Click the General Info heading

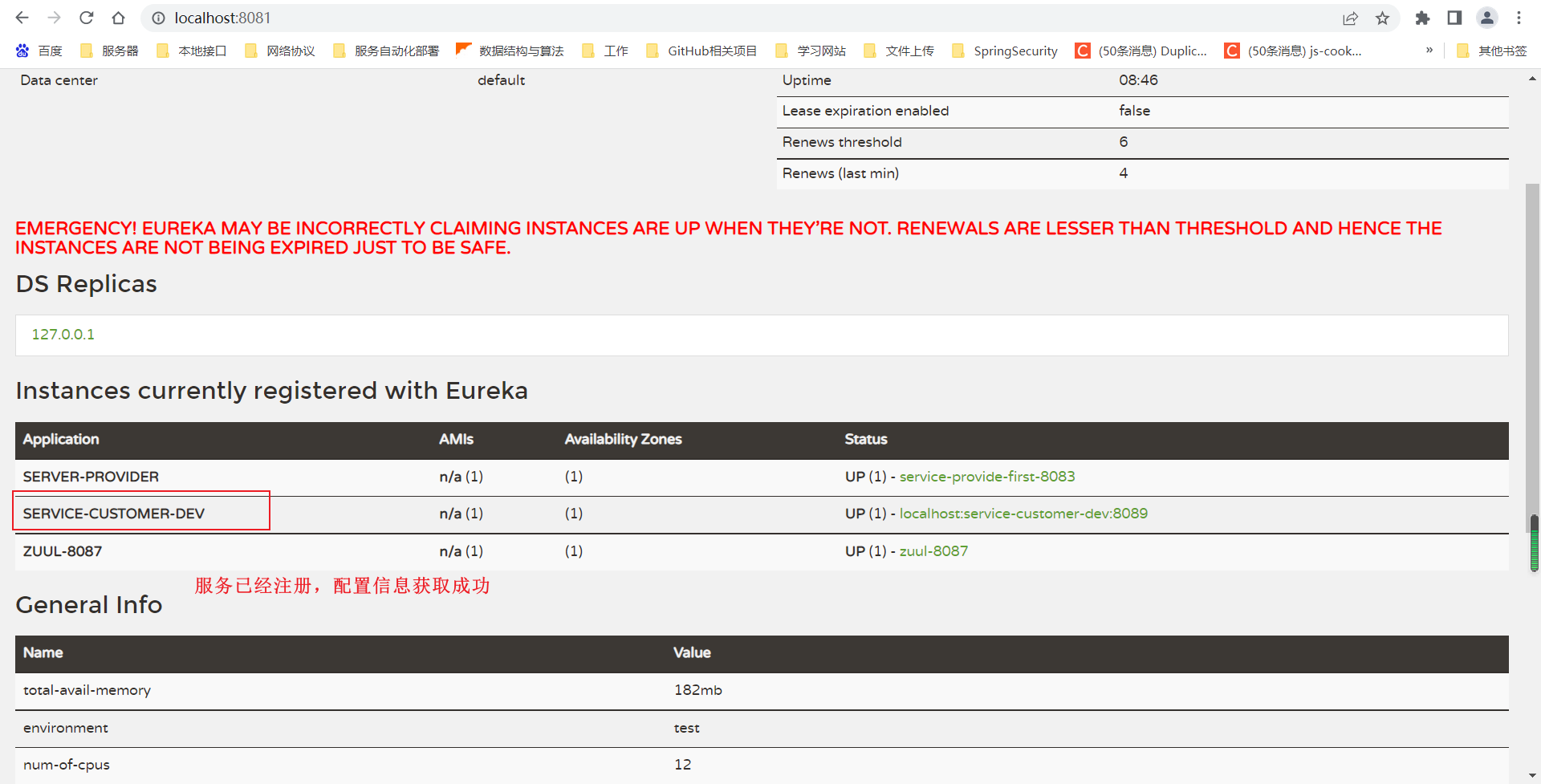click(x=88, y=604)
